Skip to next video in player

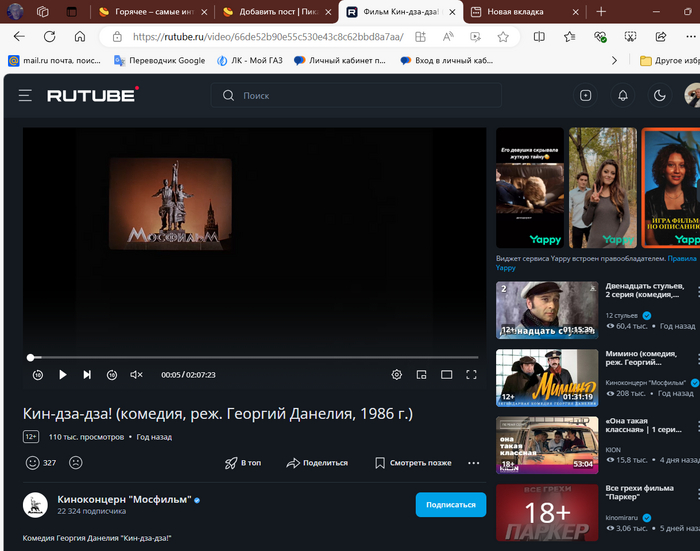click(87, 375)
